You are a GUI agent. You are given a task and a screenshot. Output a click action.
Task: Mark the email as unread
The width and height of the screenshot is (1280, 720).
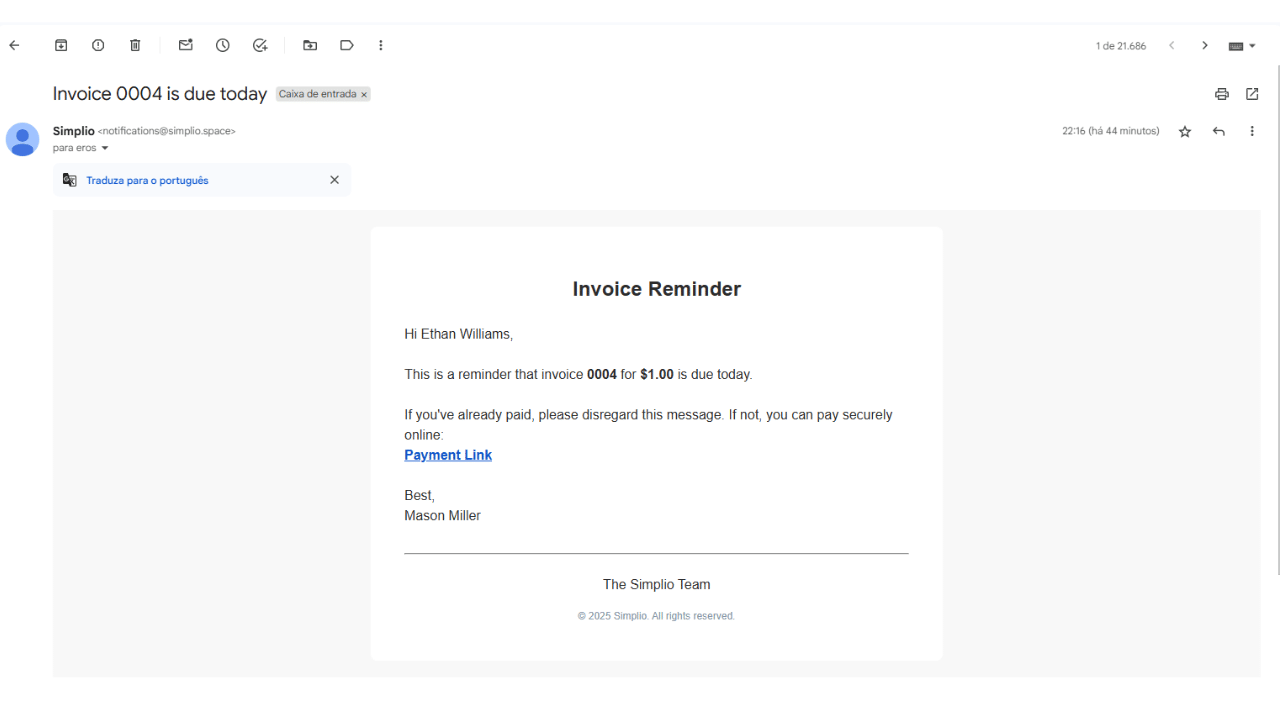[x=185, y=45]
